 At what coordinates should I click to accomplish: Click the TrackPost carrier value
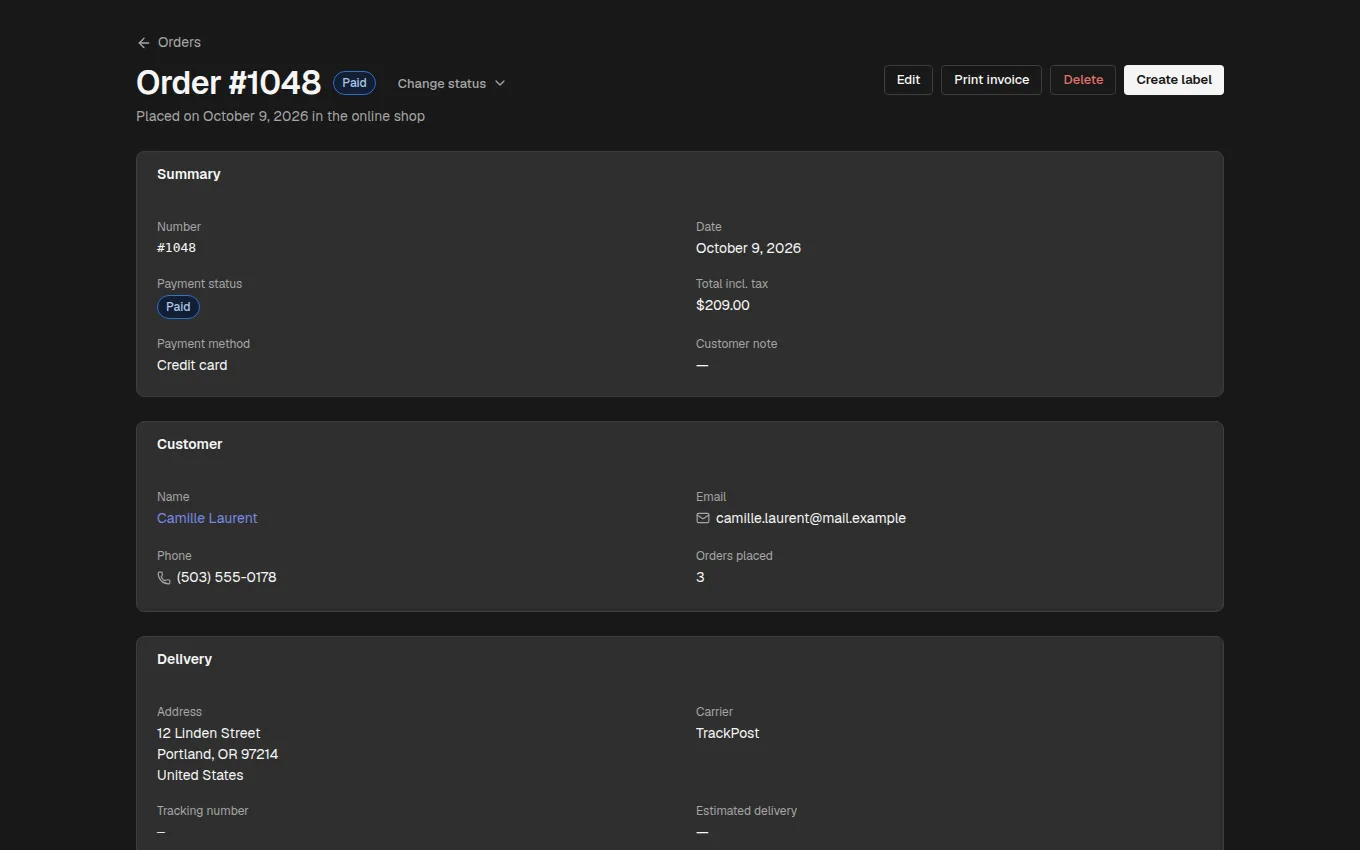727,733
